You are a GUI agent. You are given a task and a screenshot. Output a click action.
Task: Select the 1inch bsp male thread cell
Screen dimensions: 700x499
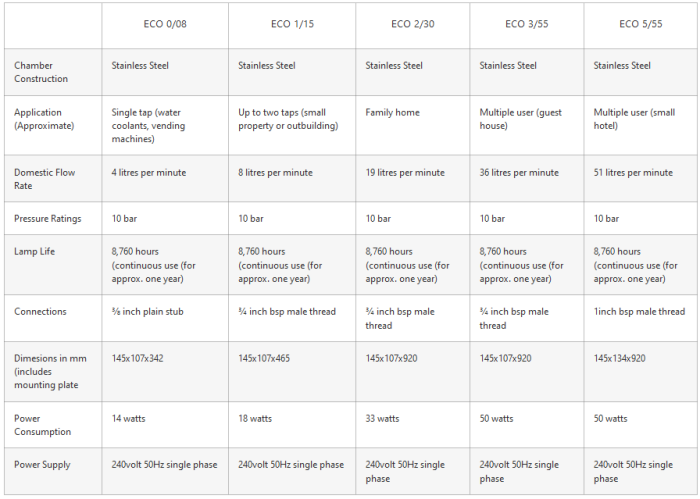pyautogui.click(x=639, y=311)
